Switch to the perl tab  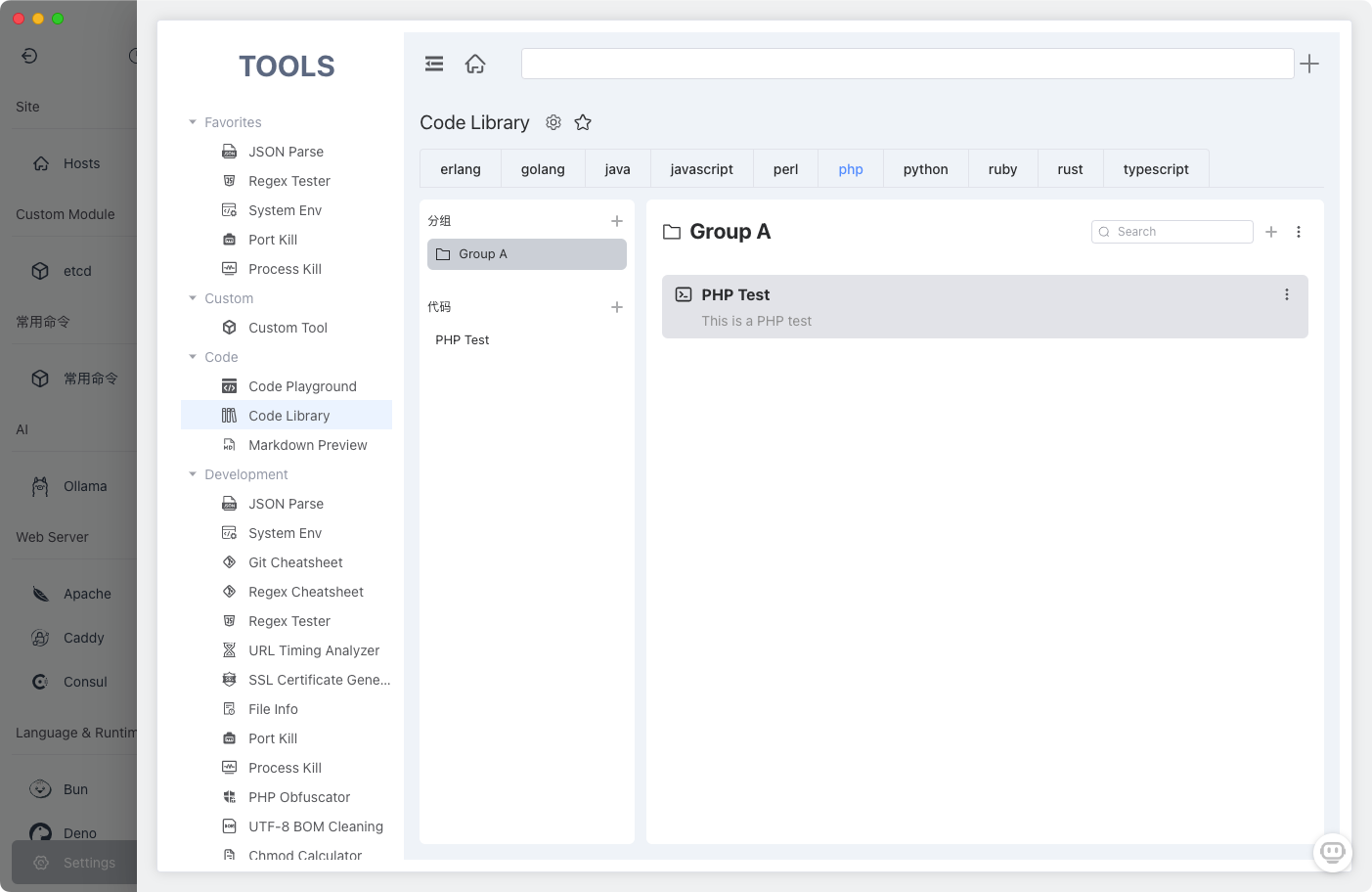[x=785, y=169]
